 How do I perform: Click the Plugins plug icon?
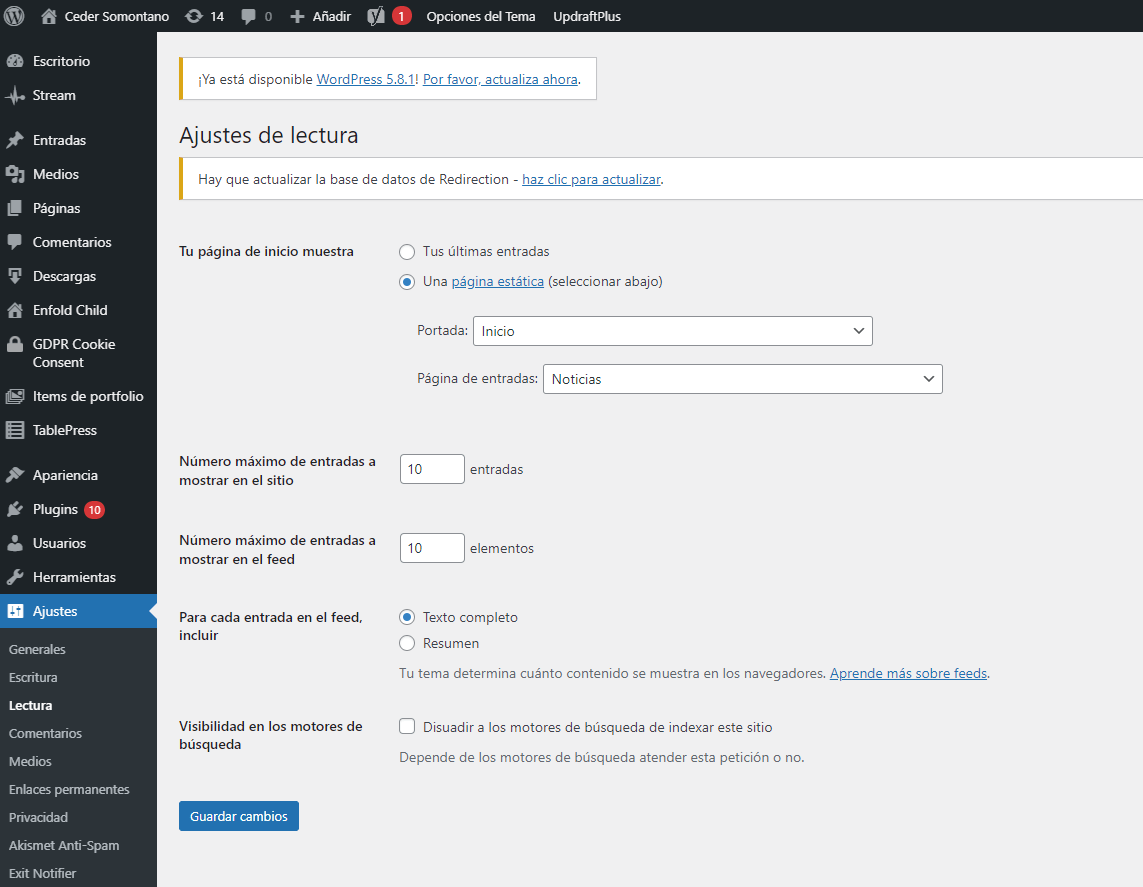tap(15, 509)
